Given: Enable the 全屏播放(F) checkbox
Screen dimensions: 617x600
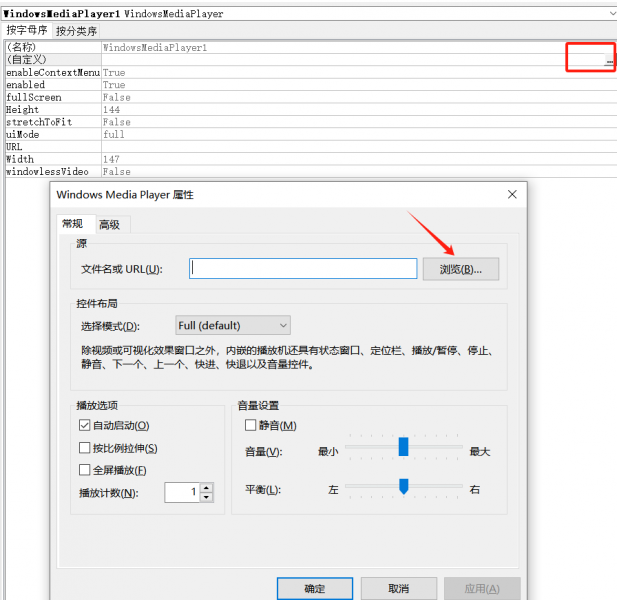Looking at the screenshot, I should (84, 470).
